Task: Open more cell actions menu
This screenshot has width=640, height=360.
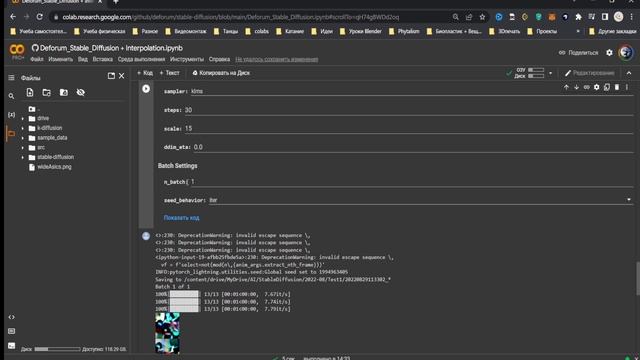Action: click(x=627, y=87)
